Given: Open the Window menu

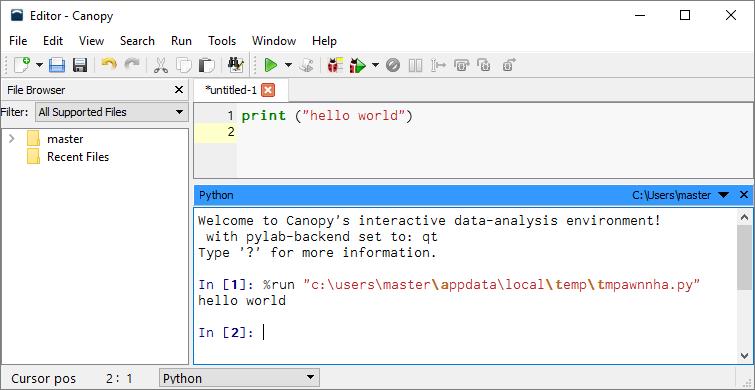Looking at the screenshot, I should [274, 41].
